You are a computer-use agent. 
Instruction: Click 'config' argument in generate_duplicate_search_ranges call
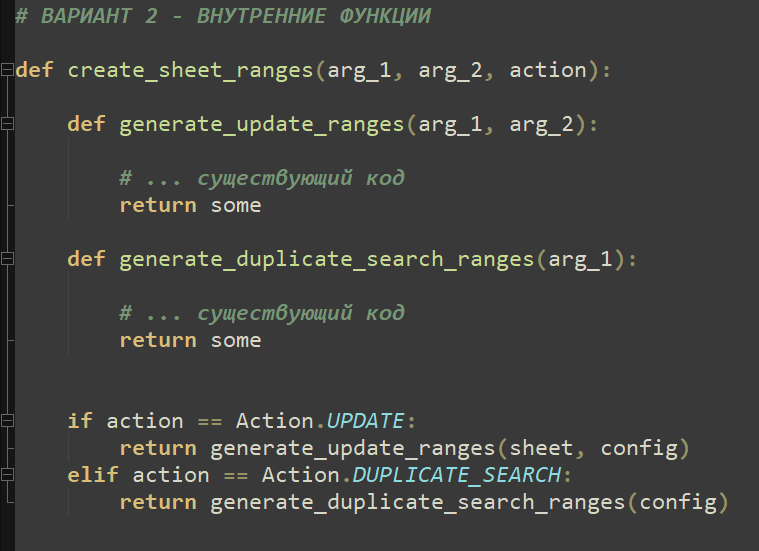tap(678, 502)
